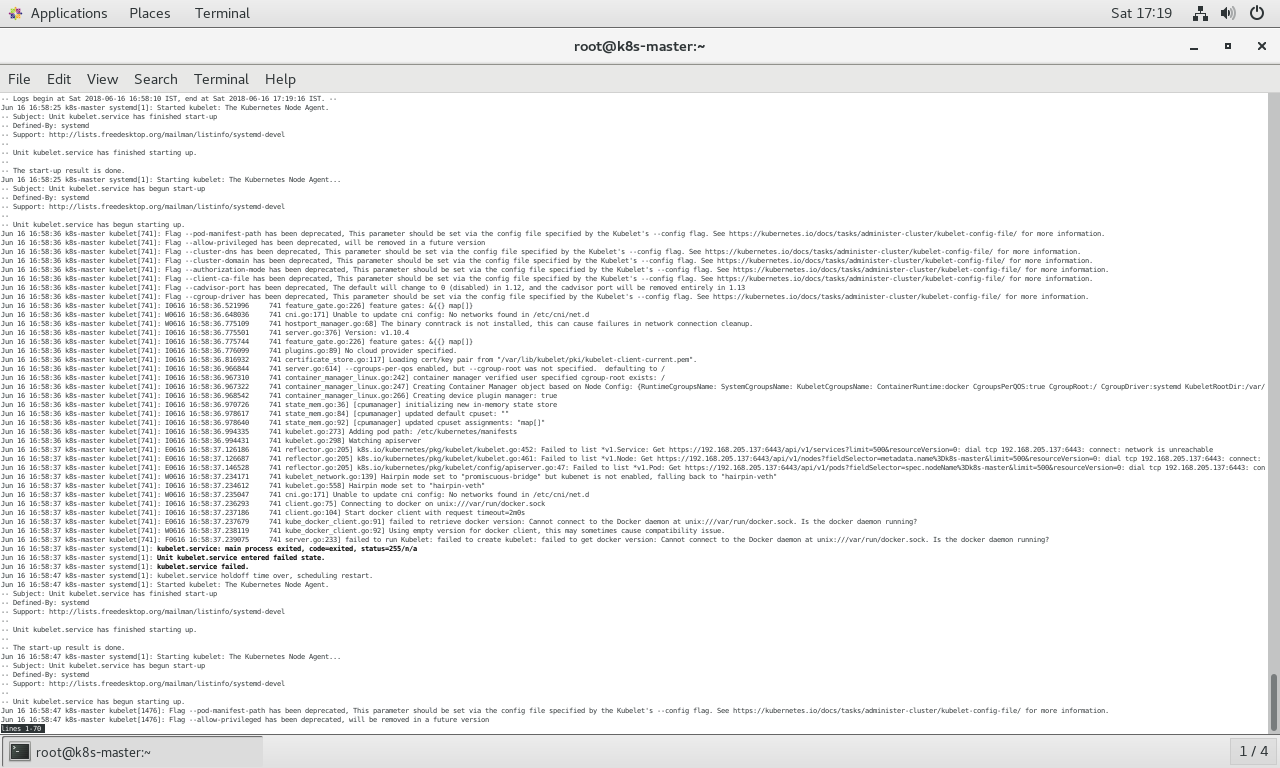
Task: Click 'kubelet.service holdoff time over' line
Action: (x=186, y=576)
